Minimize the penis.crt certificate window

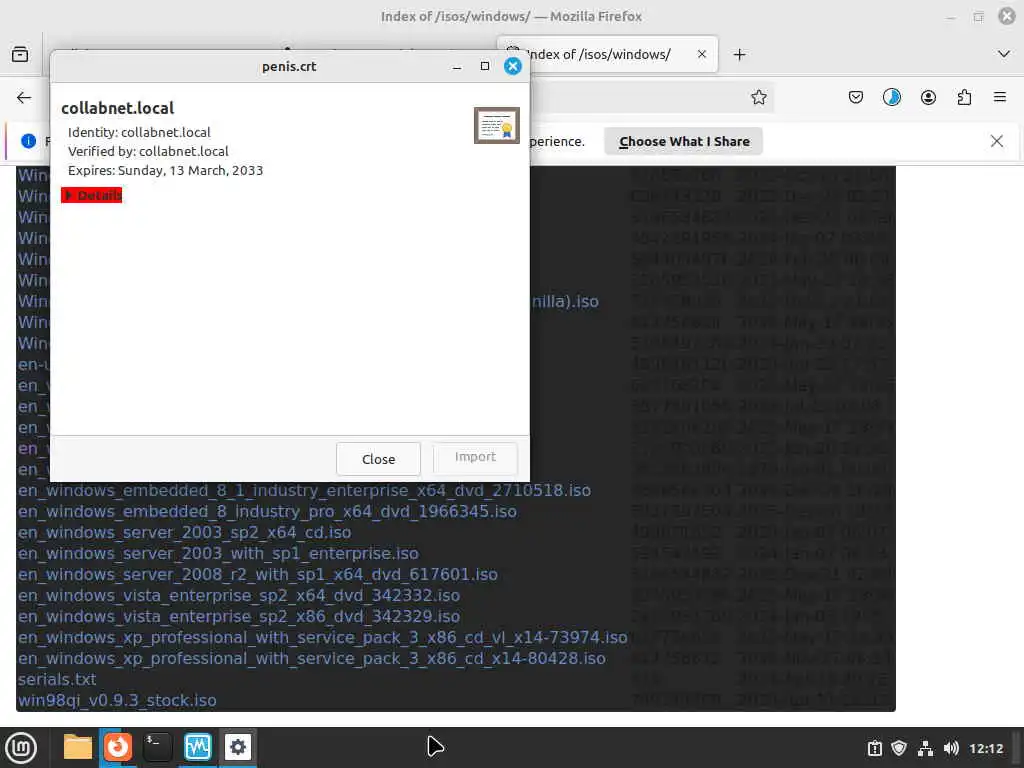(457, 66)
